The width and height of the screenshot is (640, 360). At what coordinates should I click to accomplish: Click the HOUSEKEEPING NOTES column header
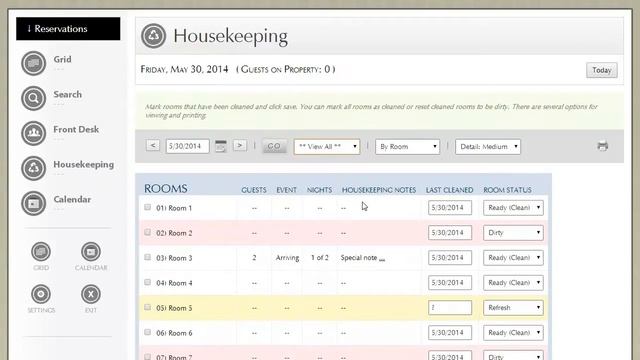[x=379, y=190]
